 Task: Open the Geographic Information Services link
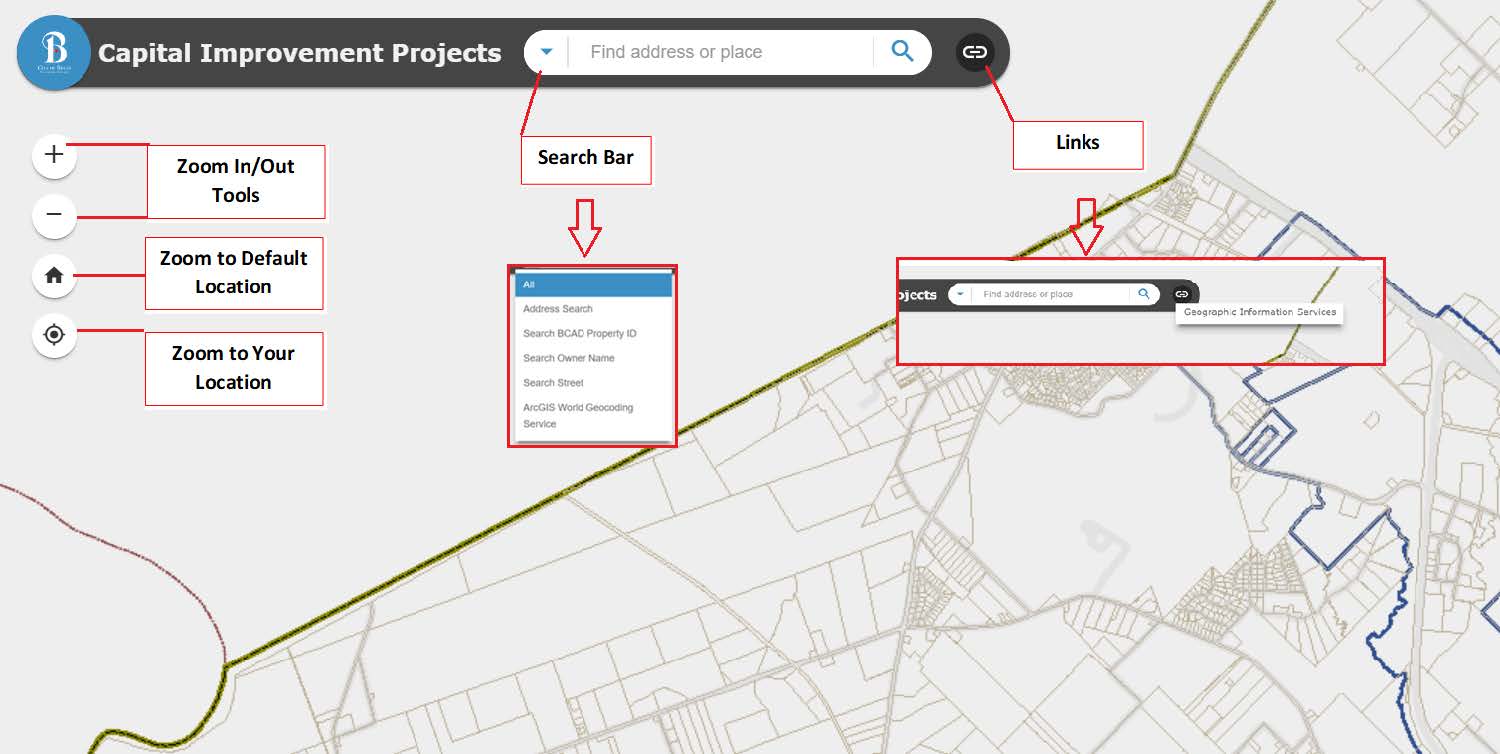(x=1259, y=312)
